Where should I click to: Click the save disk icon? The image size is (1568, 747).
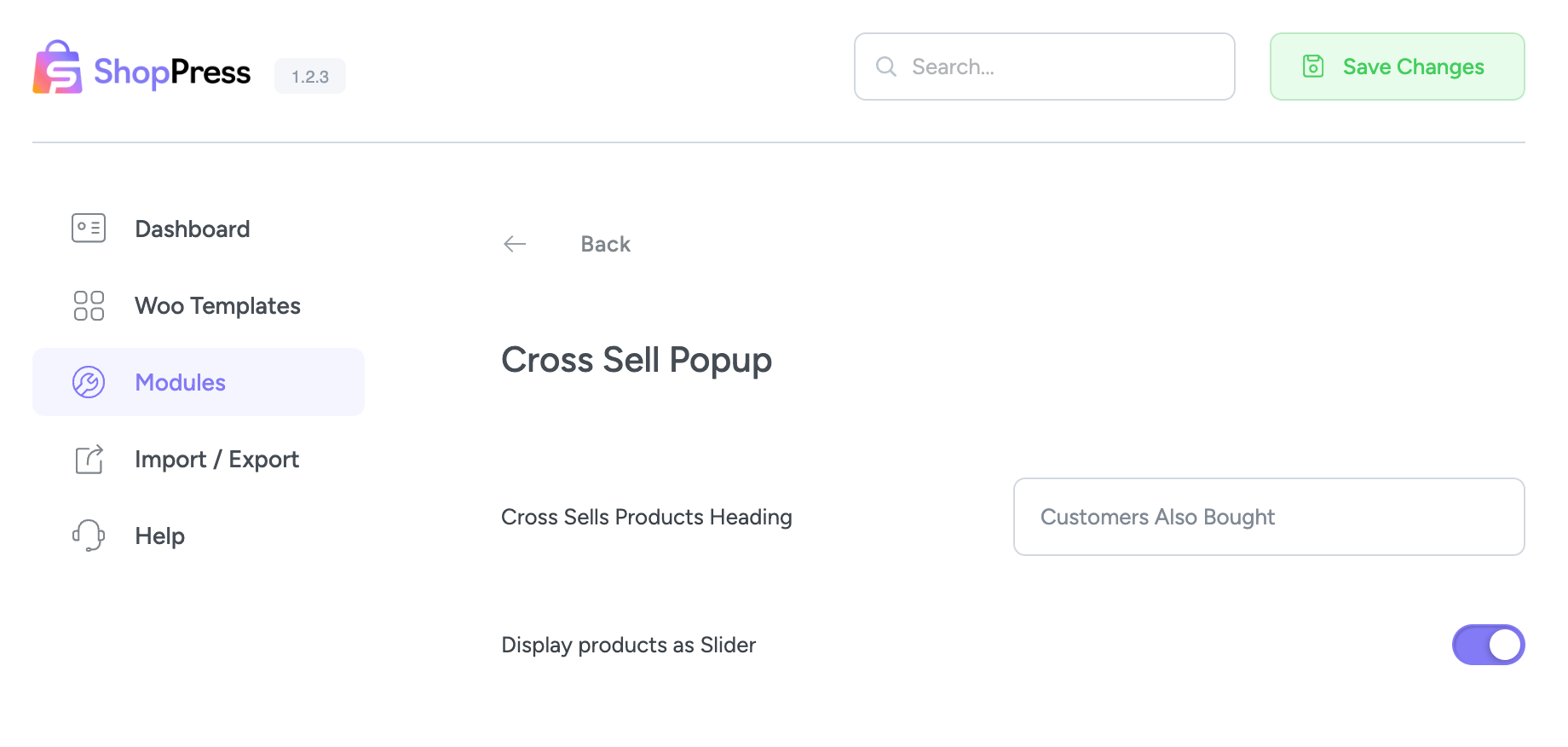coord(1313,67)
